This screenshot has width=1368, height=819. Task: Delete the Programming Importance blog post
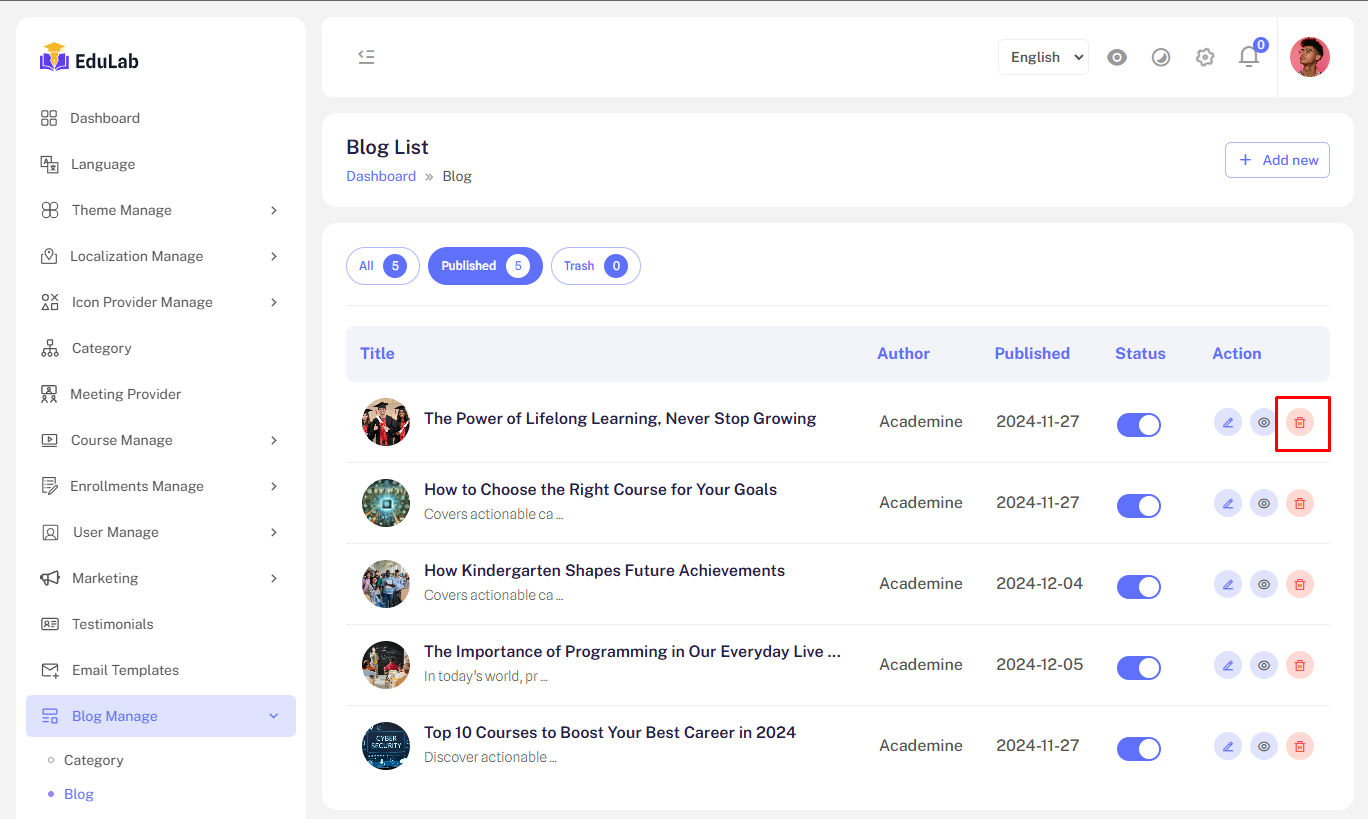pos(1300,665)
